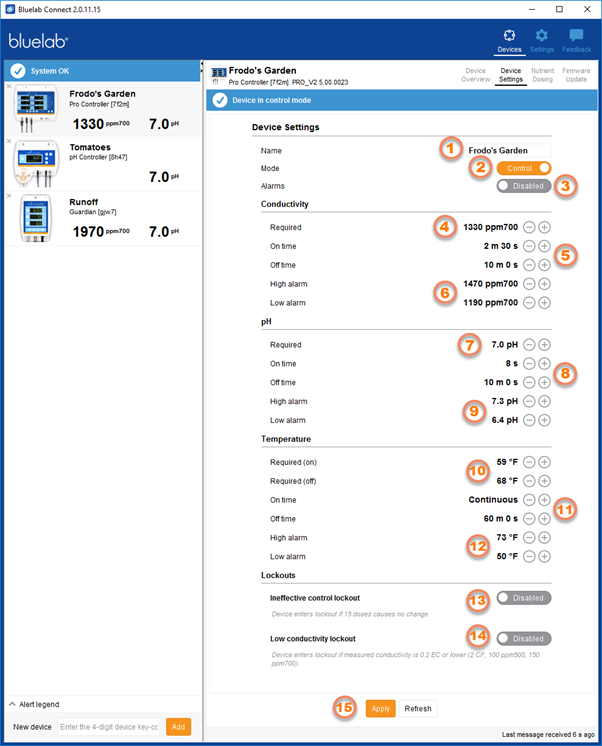Toggle Mode Control switch
Image resolution: width=602 pixels, height=746 pixels.
[x=524, y=168]
